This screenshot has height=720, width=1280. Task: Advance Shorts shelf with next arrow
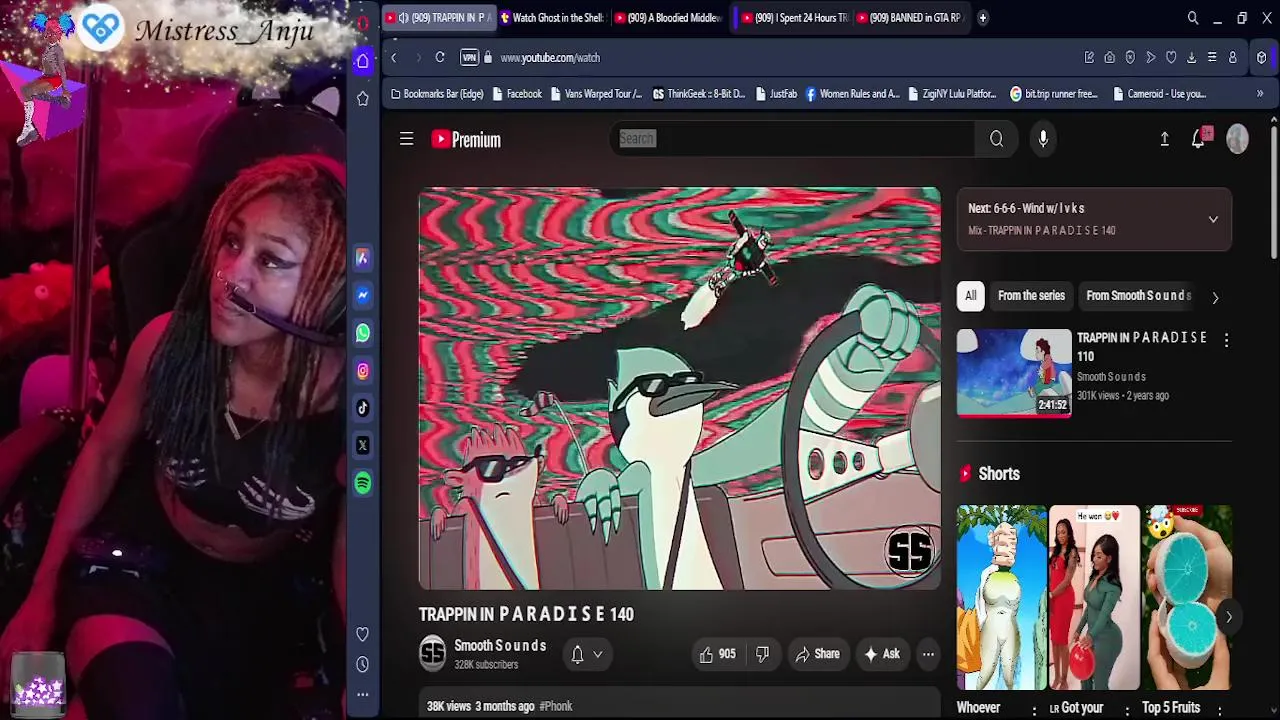pos(1229,617)
